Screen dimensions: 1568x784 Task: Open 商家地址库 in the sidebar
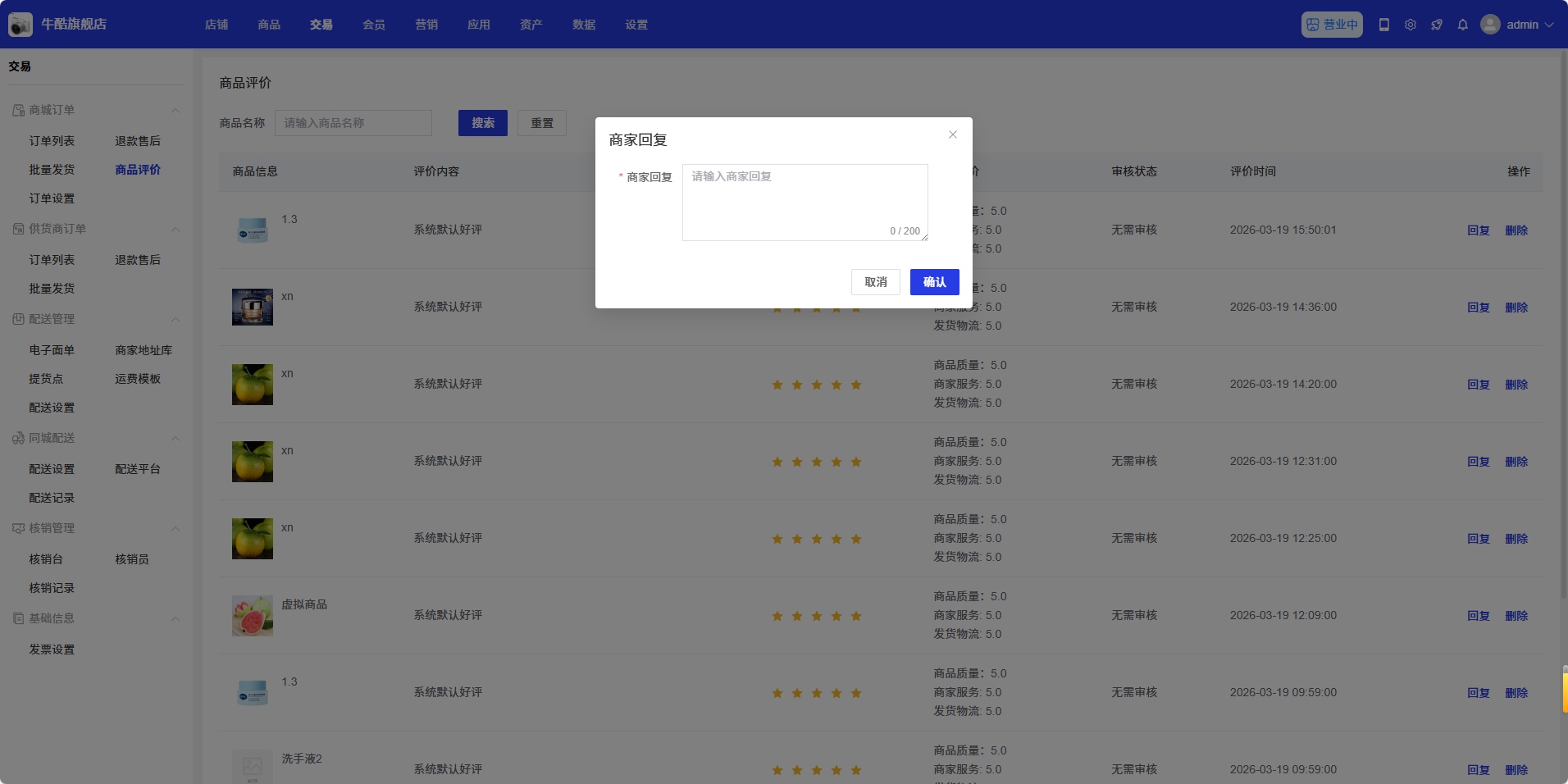pyautogui.click(x=144, y=350)
